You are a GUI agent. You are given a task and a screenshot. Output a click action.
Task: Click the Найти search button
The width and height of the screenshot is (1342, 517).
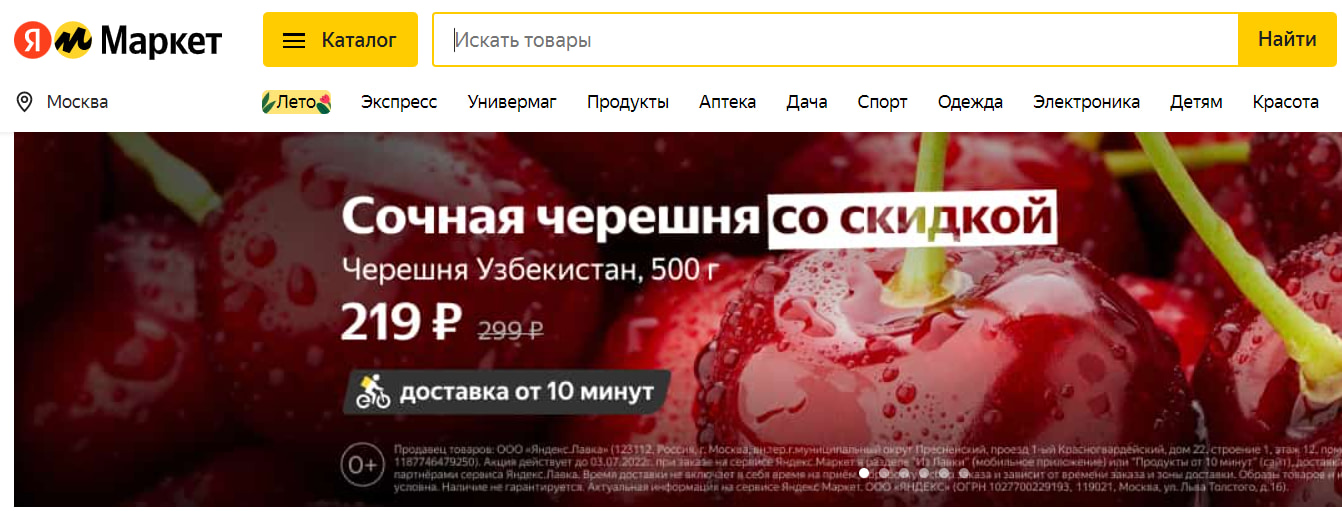click(x=1287, y=40)
